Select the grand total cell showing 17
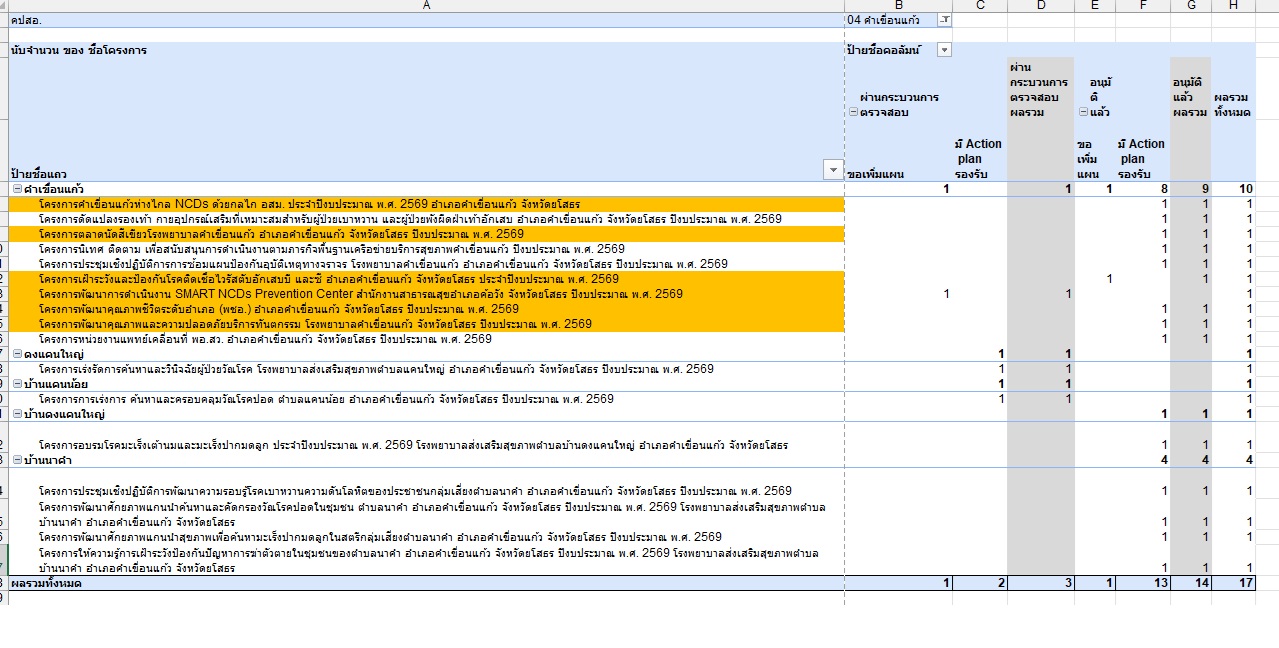Image resolution: width=1279 pixels, height=648 pixels. 1234,583
